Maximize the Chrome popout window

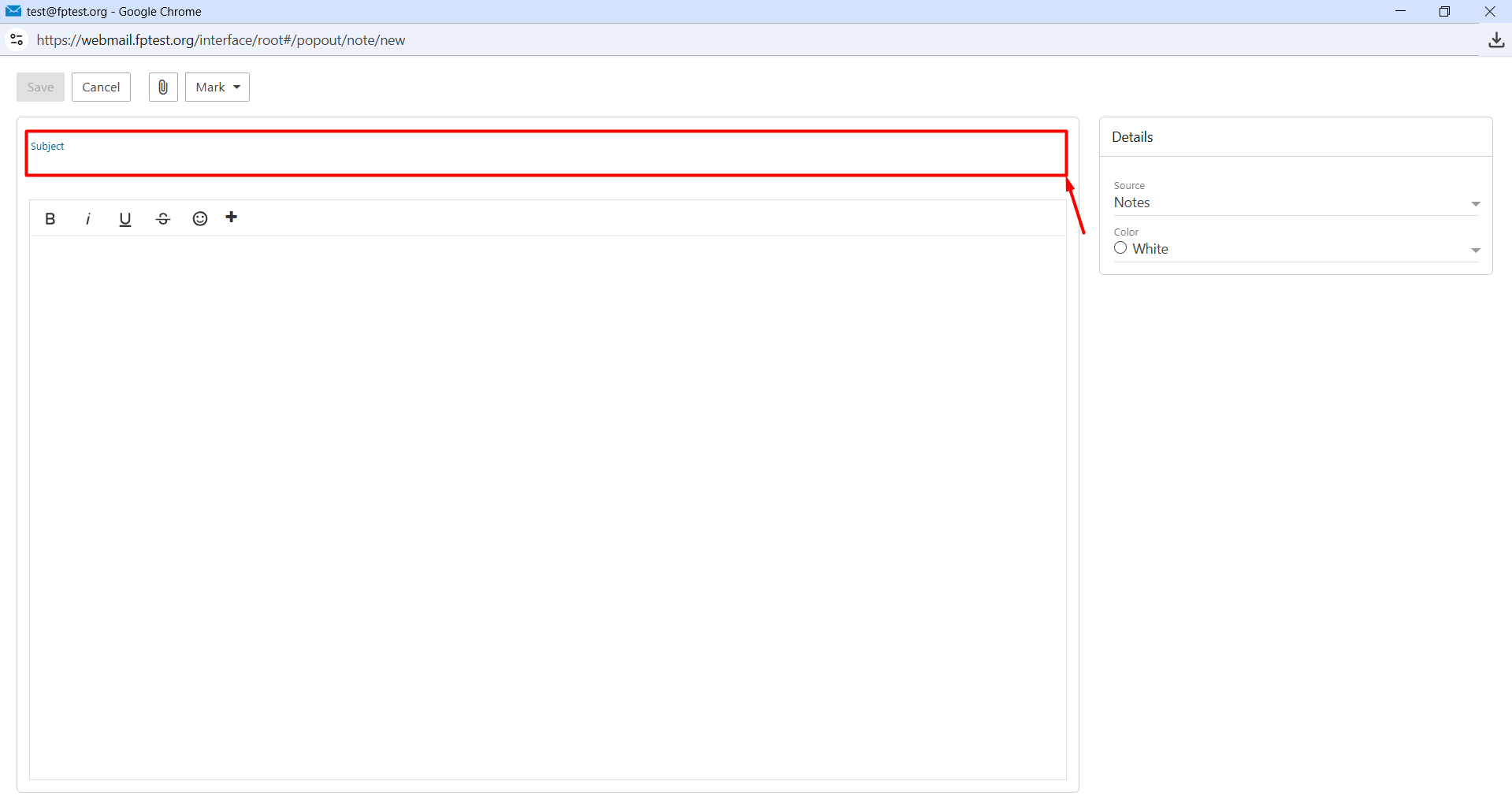point(1444,11)
